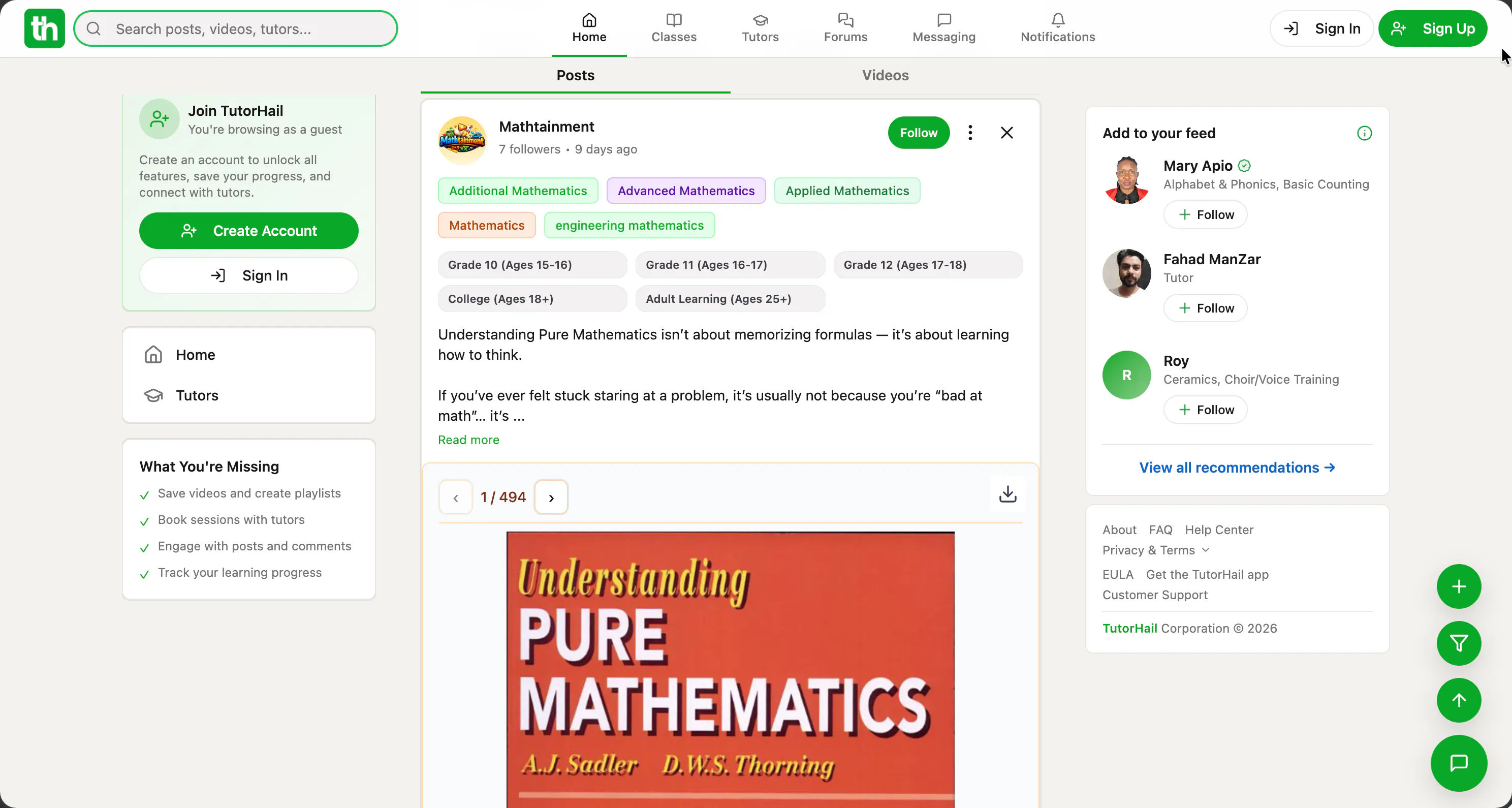The image size is (1512, 808).
Task: Select the orange Mathematics tag
Action: [487, 226]
